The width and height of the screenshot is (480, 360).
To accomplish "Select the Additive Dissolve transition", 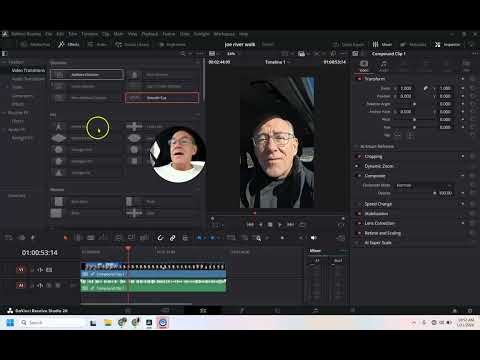I will pos(87,75).
